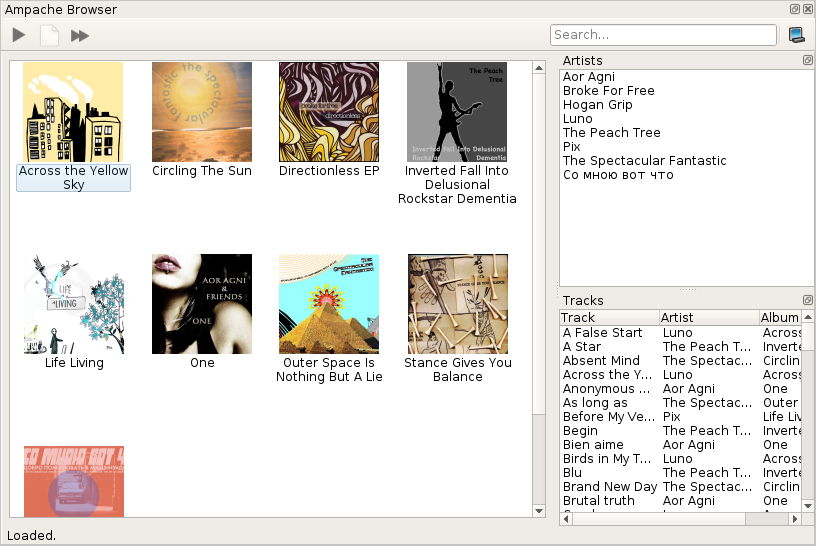Image resolution: width=816 pixels, height=546 pixels.
Task: Open Inverted Fall Into Delusional Rockstar Dementia album
Action: point(457,133)
